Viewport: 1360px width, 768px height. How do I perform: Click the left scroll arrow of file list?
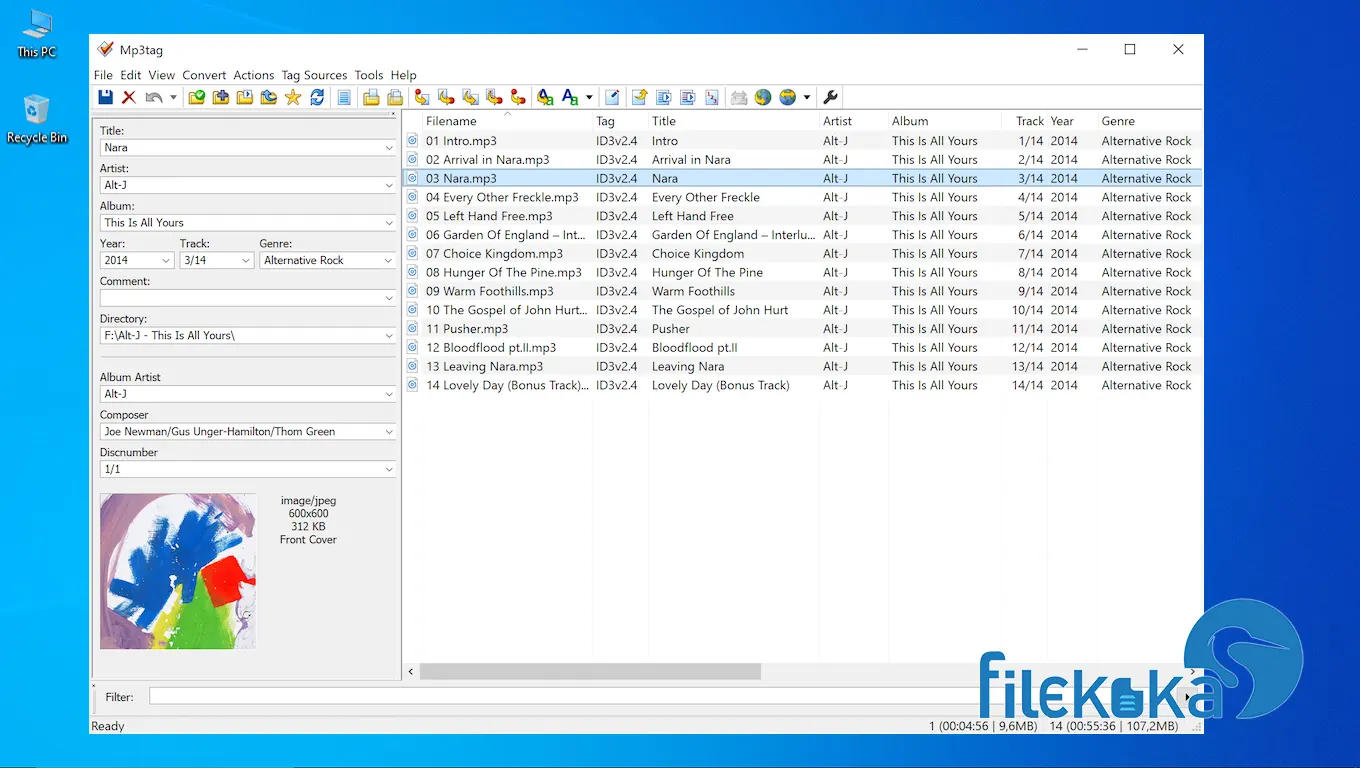point(411,672)
